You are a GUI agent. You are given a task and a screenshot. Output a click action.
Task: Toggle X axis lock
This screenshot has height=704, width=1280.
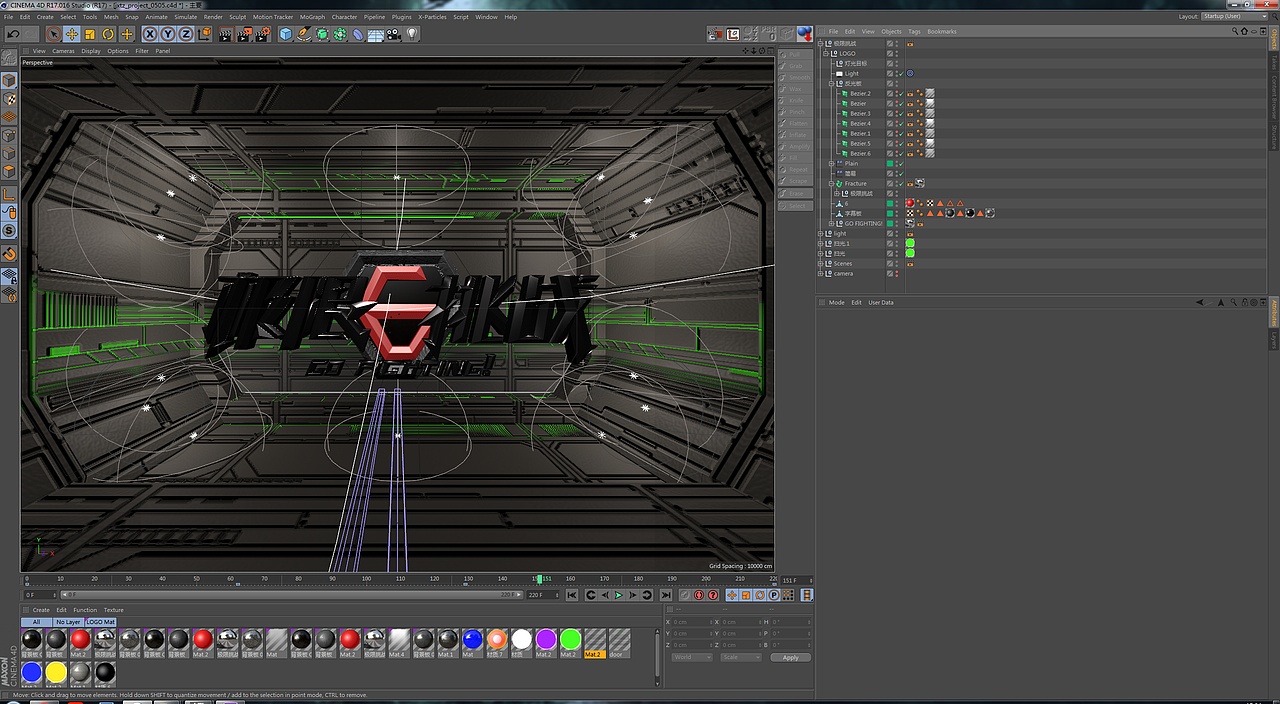click(151, 34)
